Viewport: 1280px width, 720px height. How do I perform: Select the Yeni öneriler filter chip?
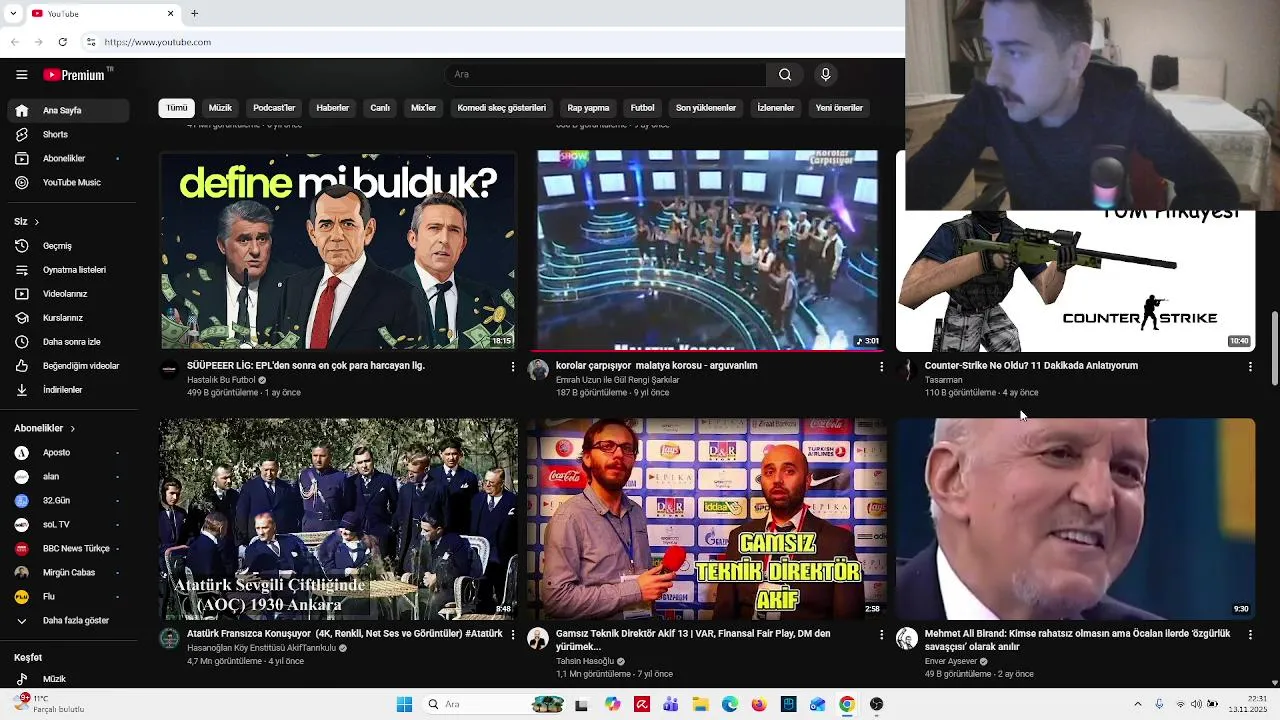click(839, 108)
